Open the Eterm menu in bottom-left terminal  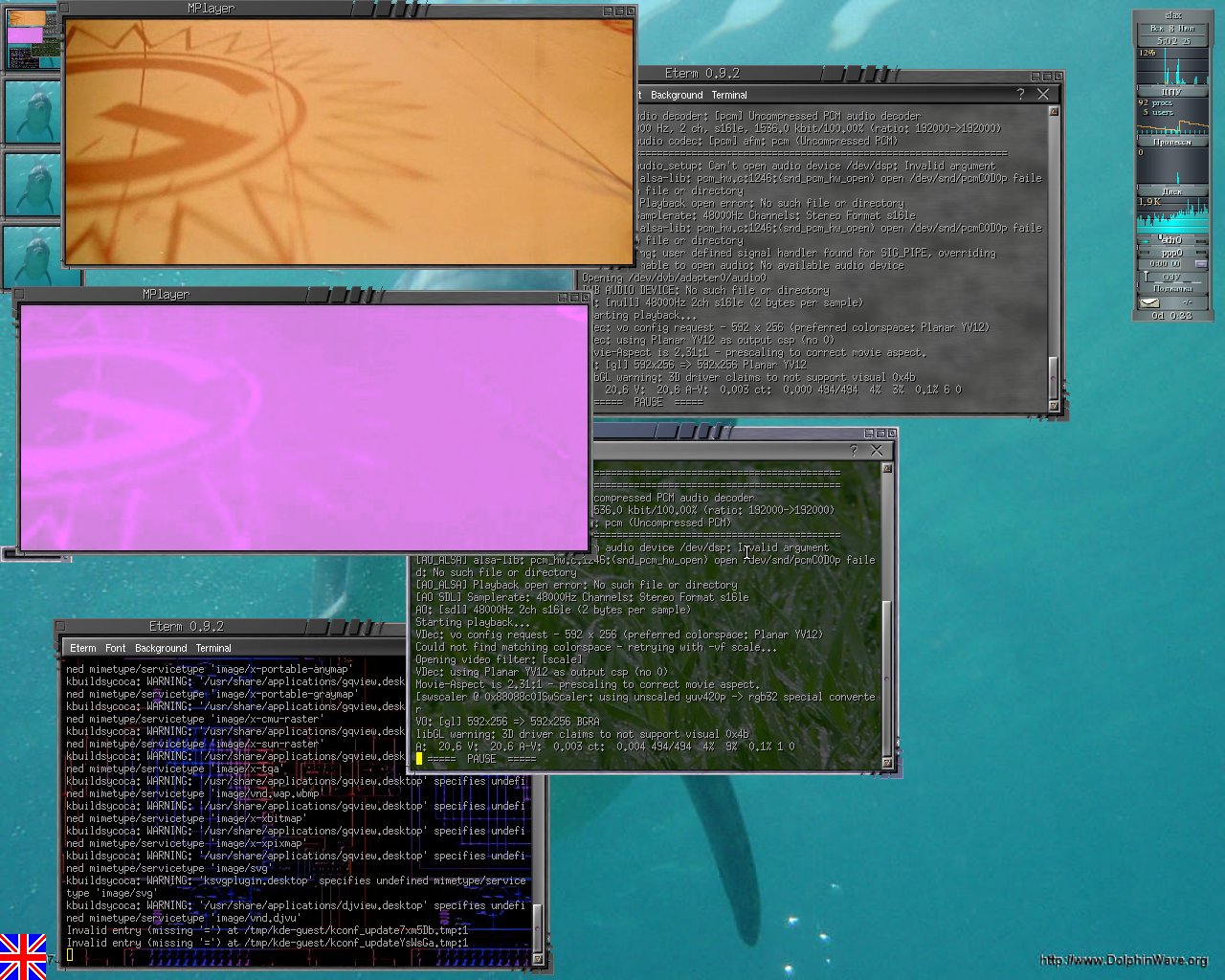click(x=83, y=648)
